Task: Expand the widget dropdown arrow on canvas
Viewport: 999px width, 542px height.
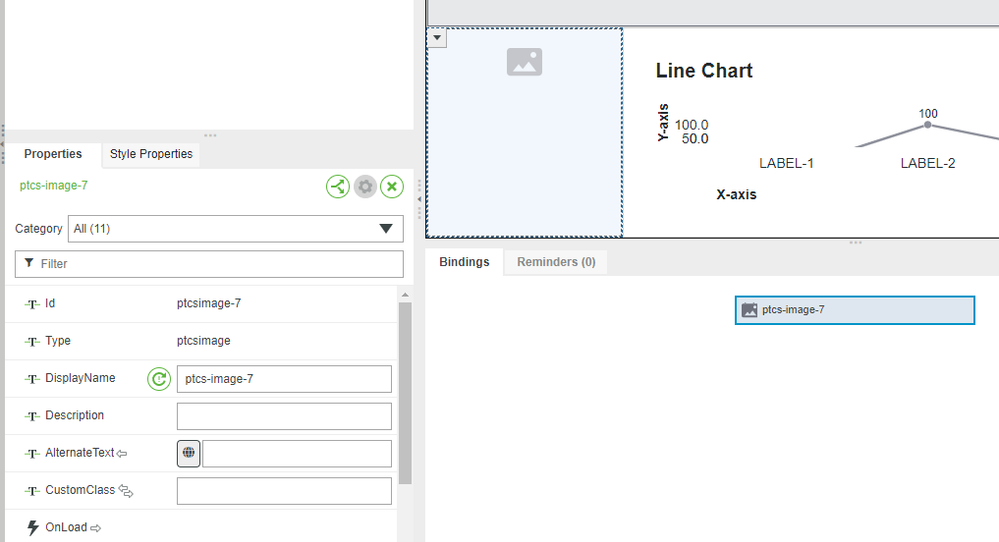Action: (437, 38)
